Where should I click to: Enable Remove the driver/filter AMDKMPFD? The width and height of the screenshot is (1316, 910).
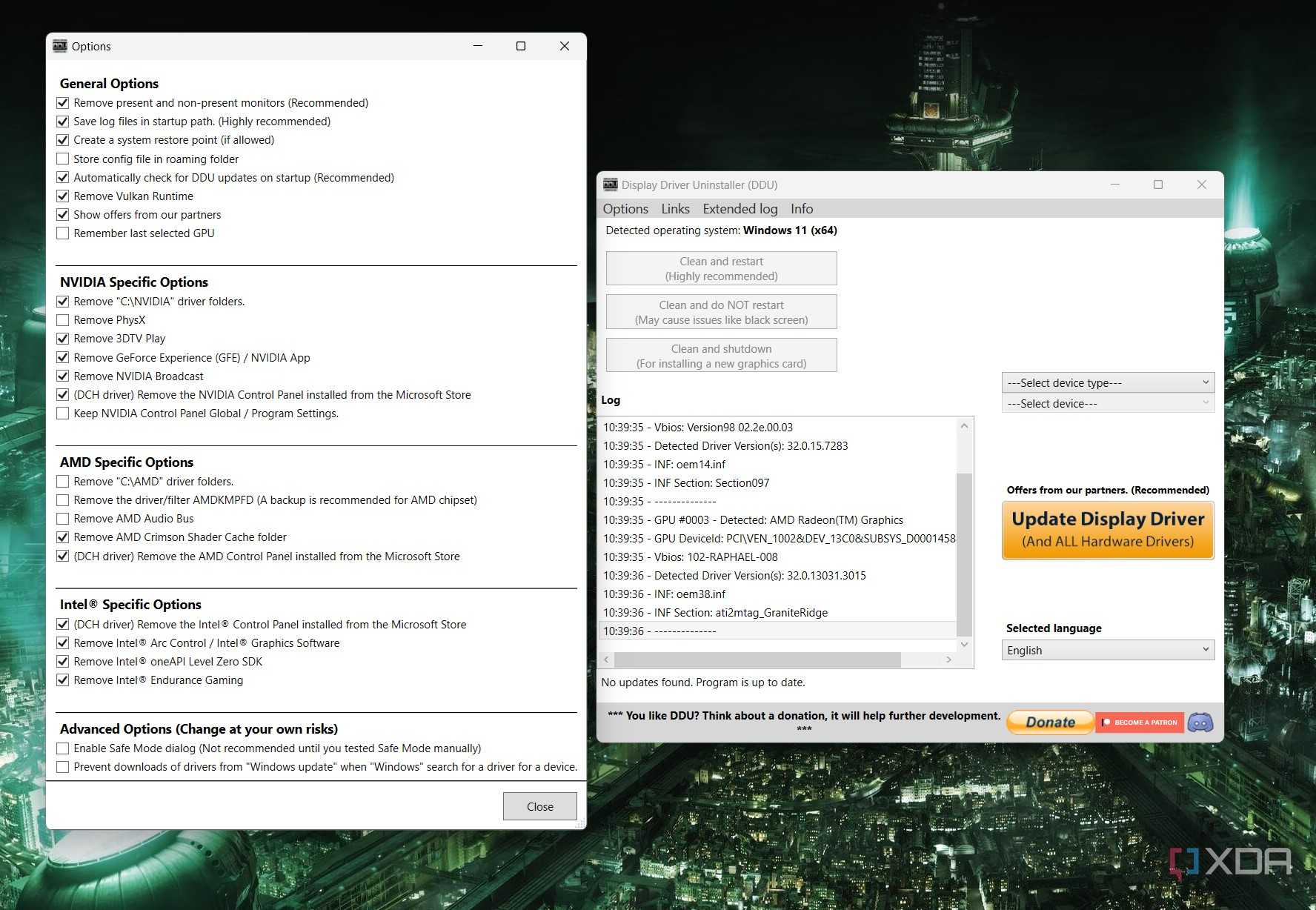63,500
